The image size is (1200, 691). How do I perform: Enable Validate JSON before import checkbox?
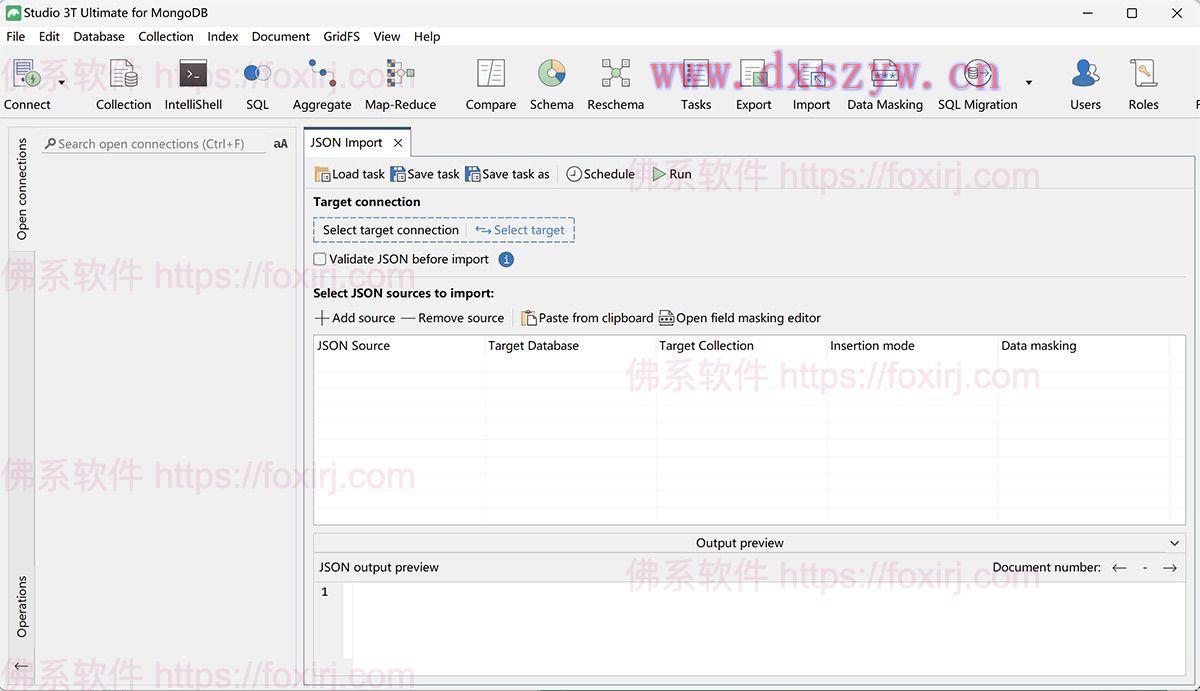tap(320, 259)
